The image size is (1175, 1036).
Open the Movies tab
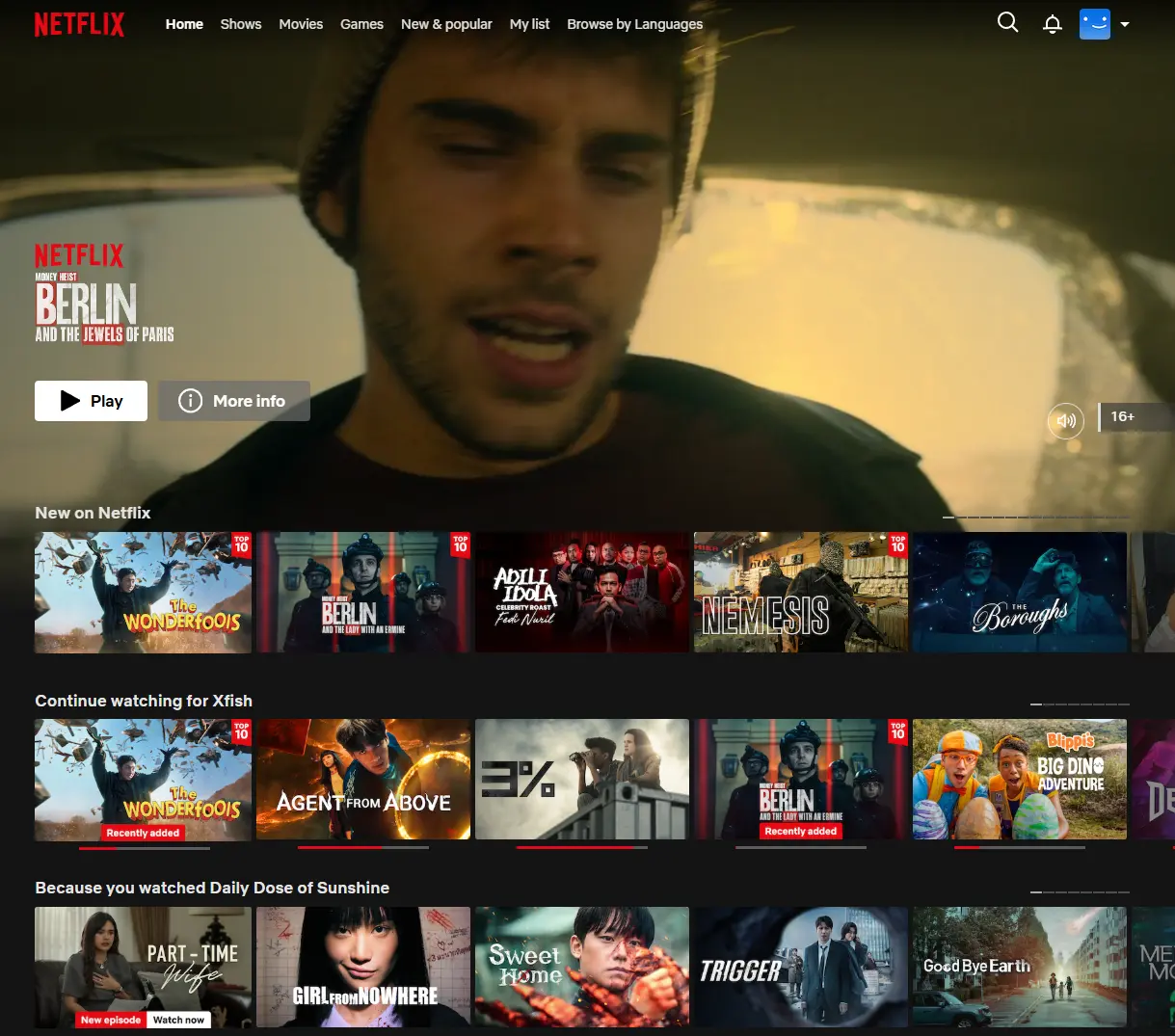tap(301, 24)
